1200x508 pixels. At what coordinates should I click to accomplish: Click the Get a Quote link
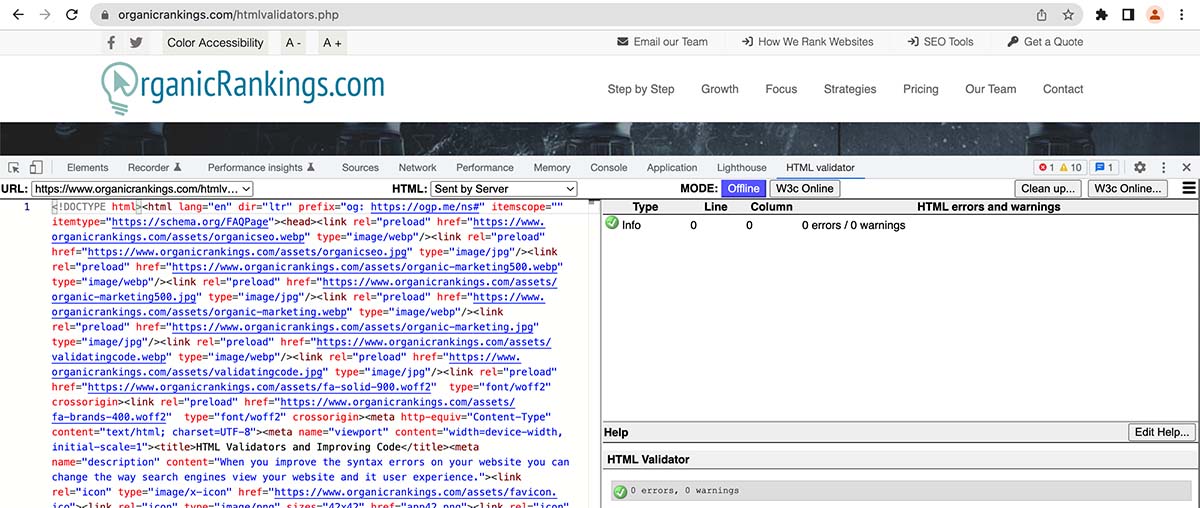point(1045,42)
